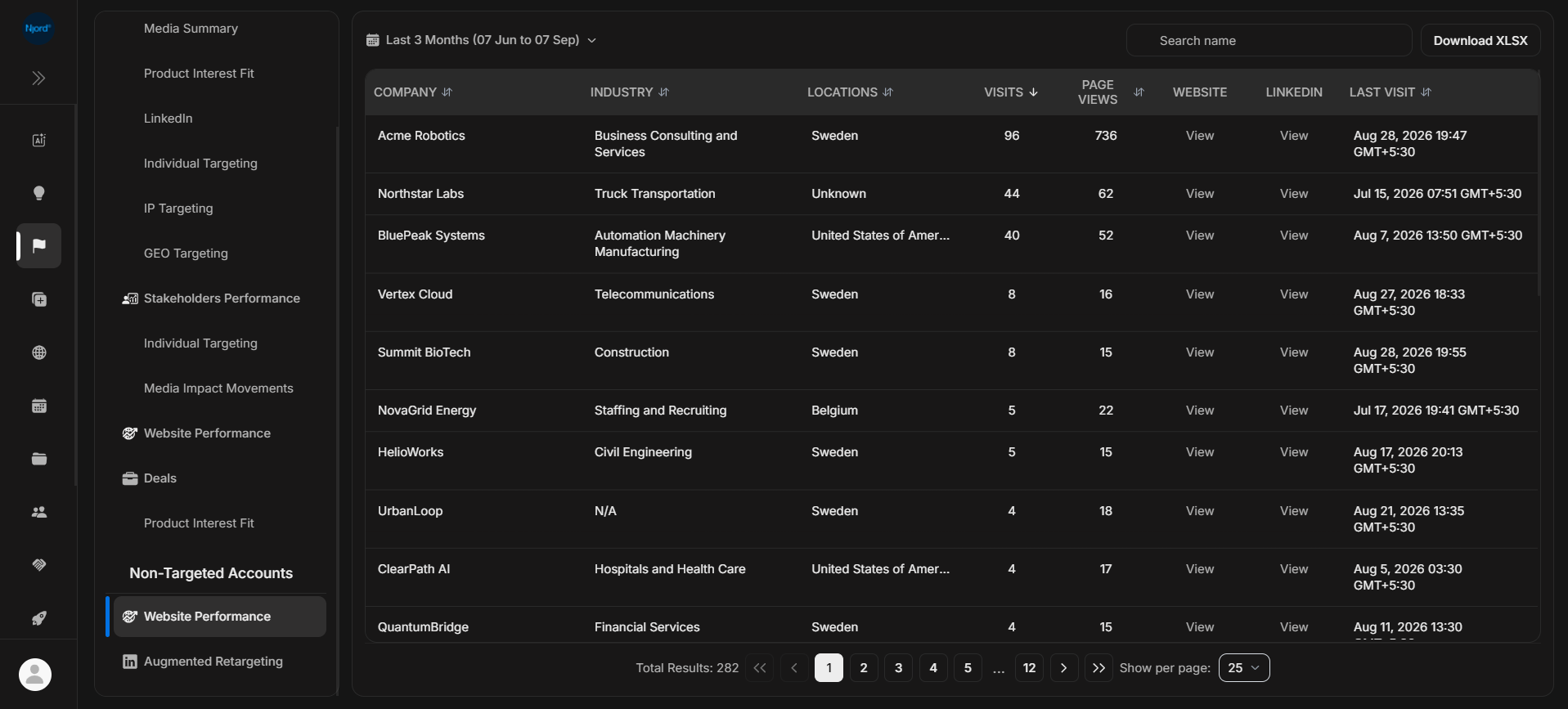Image resolution: width=1568 pixels, height=709 pixels.
Task: Jump to first page of results
Action: tap(760, 668)
